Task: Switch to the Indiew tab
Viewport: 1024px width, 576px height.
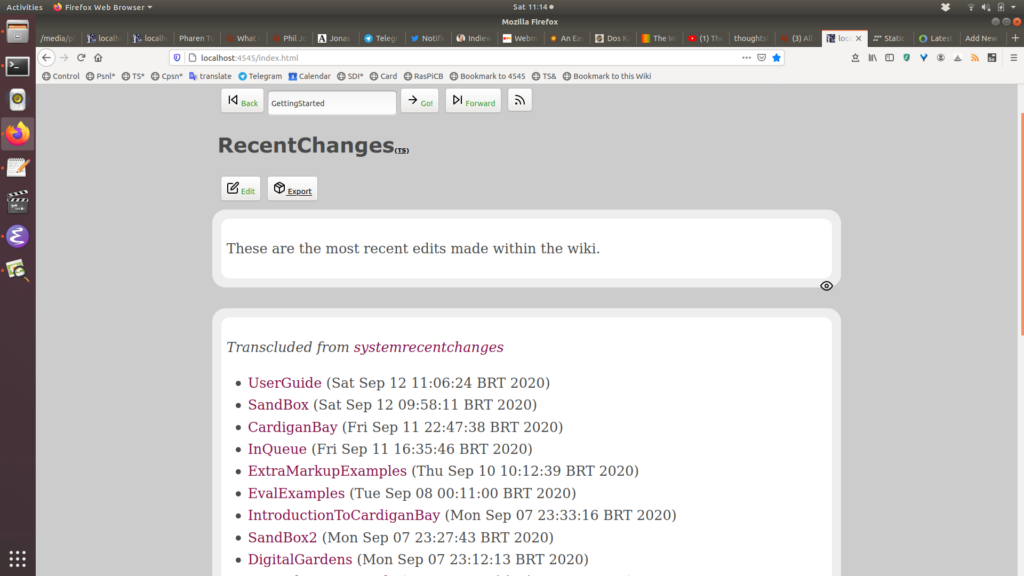Action: pyautogui.click(x=473, y=39)
